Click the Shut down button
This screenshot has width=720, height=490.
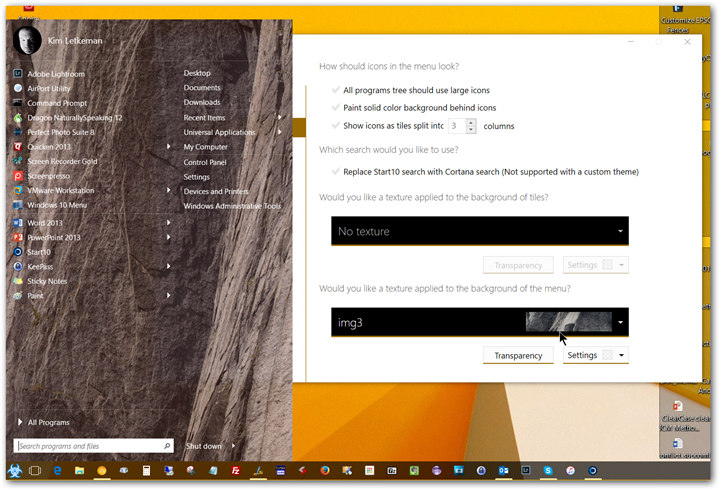[x=203, y=446]
